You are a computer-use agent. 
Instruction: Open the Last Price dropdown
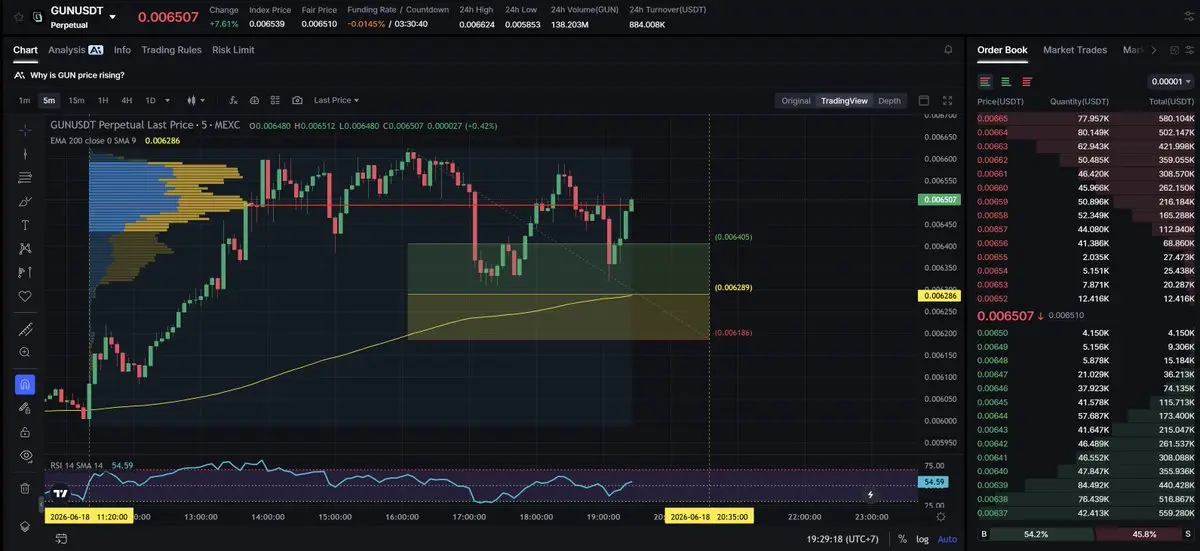[336, 100]
